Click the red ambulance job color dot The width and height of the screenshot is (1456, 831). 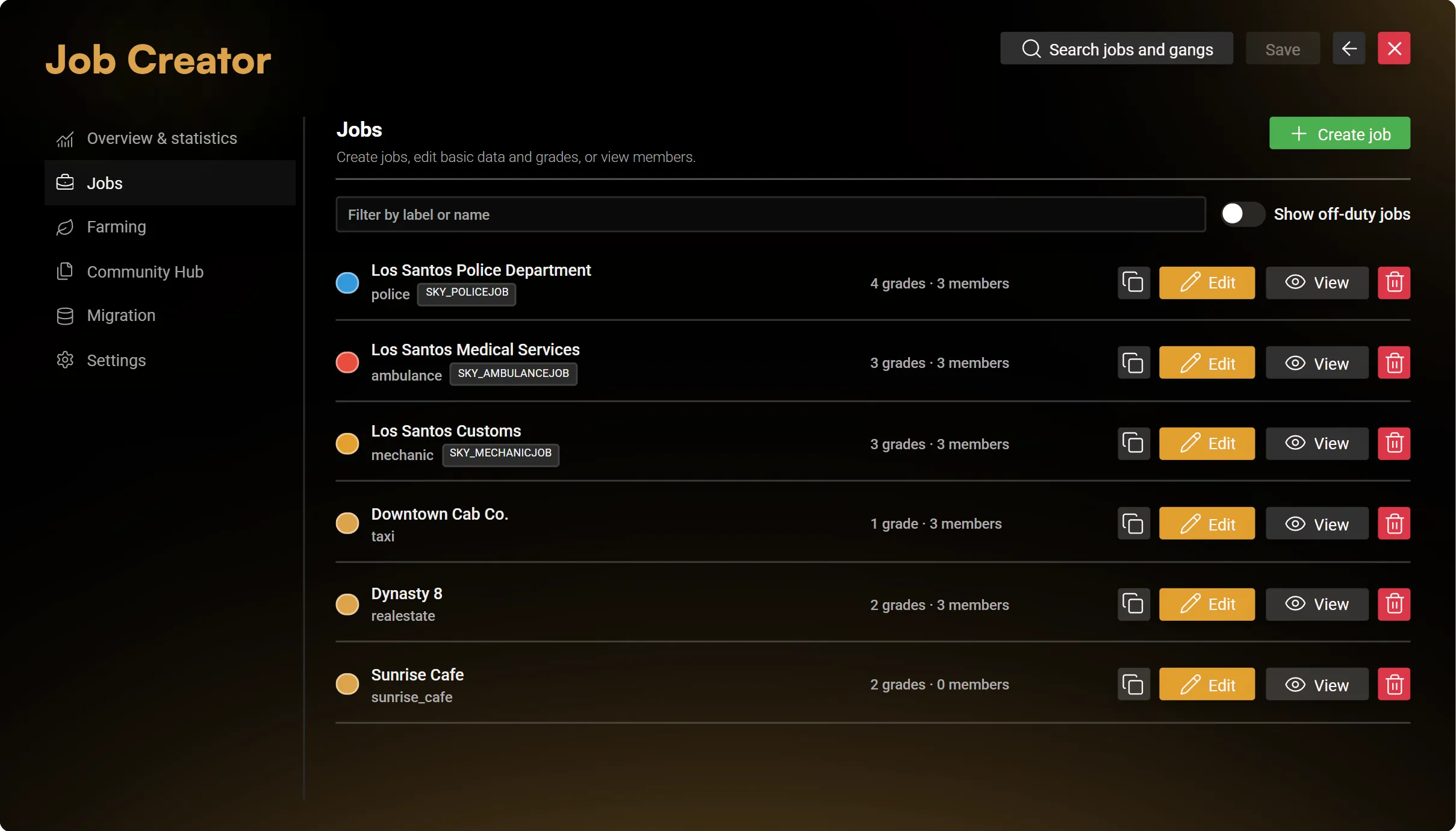(x=347, y=363)
